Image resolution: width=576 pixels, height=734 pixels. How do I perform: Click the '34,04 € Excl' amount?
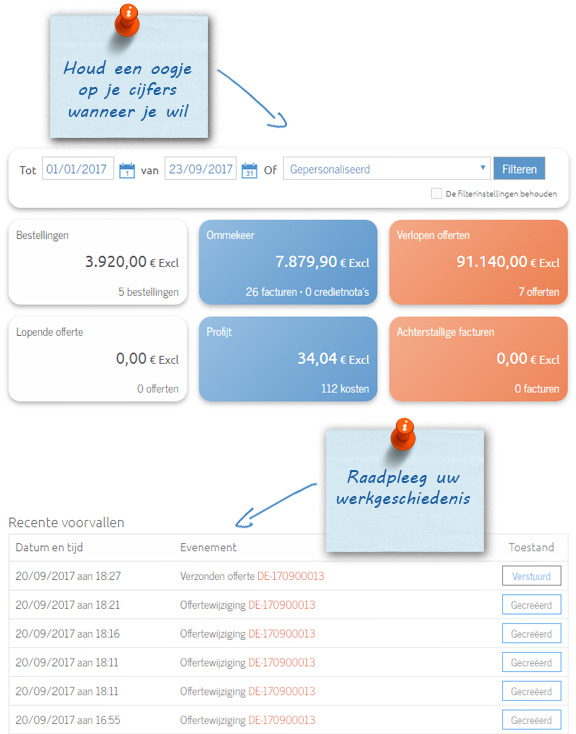click(x=333, y=359)
